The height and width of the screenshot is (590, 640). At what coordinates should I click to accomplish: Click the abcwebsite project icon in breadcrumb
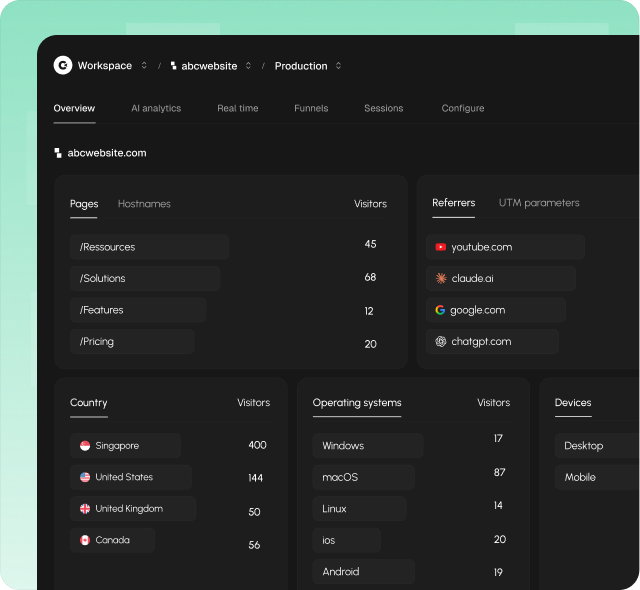coord(173,66)
